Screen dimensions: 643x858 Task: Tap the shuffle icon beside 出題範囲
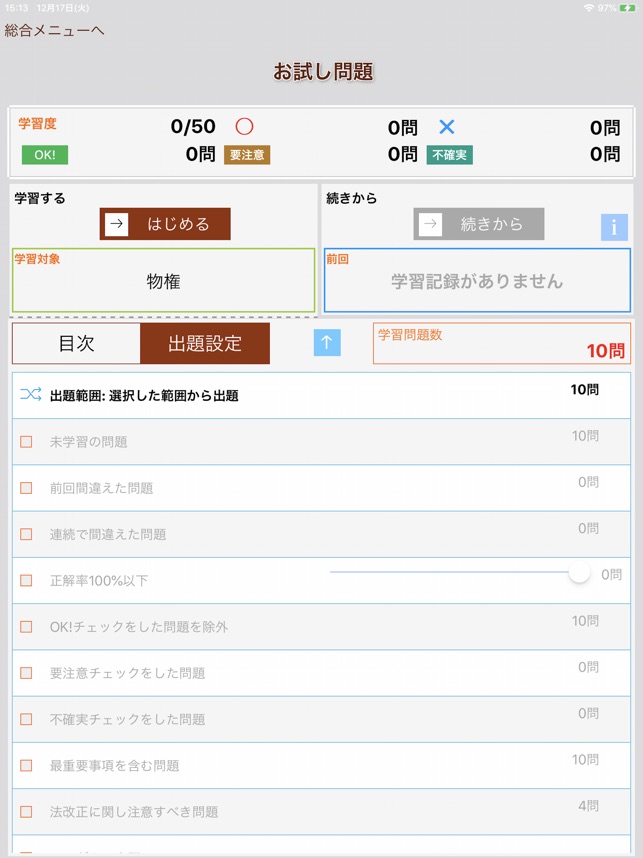[x=31, y=394]
